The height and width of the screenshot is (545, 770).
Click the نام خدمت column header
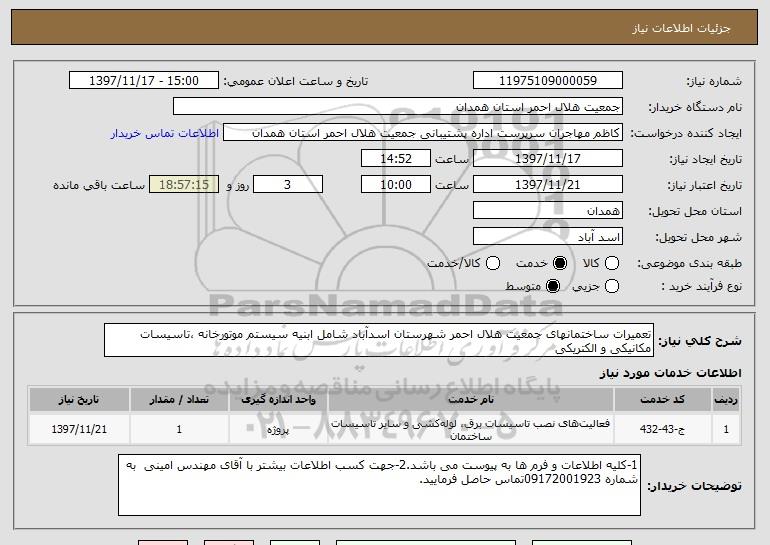[470, 400]
